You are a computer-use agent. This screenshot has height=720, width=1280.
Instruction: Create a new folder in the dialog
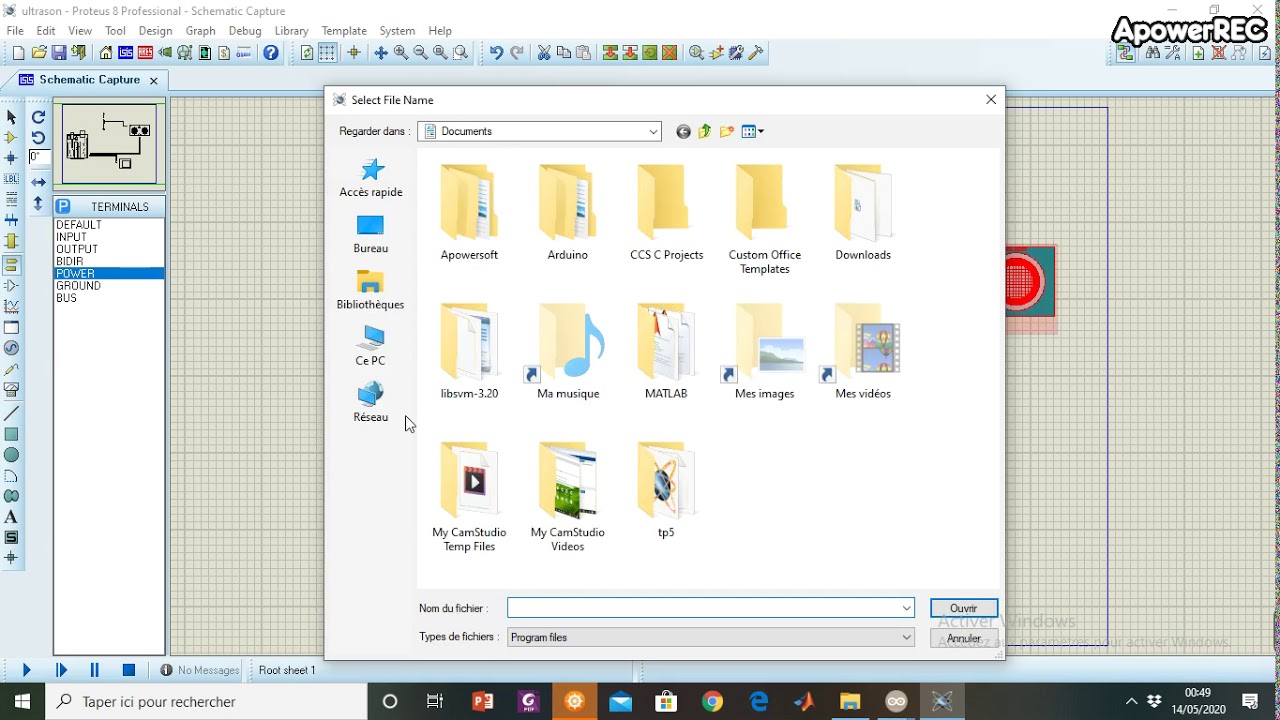727,131
